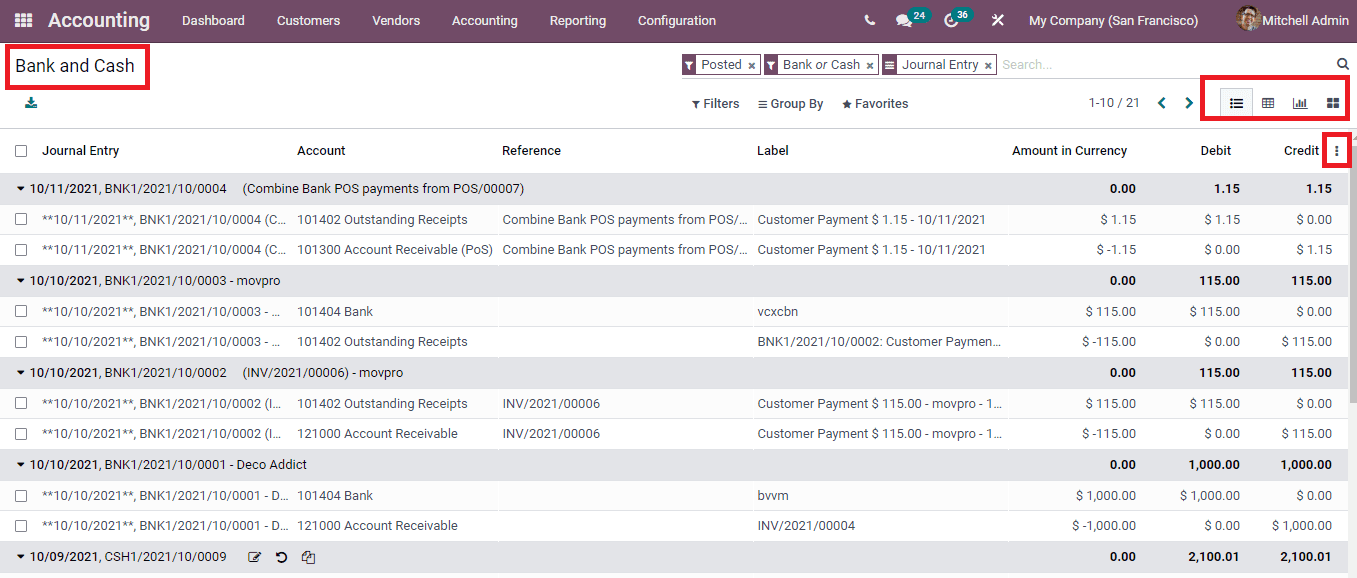Check the row for account 101404 Bank

[21, 311]
